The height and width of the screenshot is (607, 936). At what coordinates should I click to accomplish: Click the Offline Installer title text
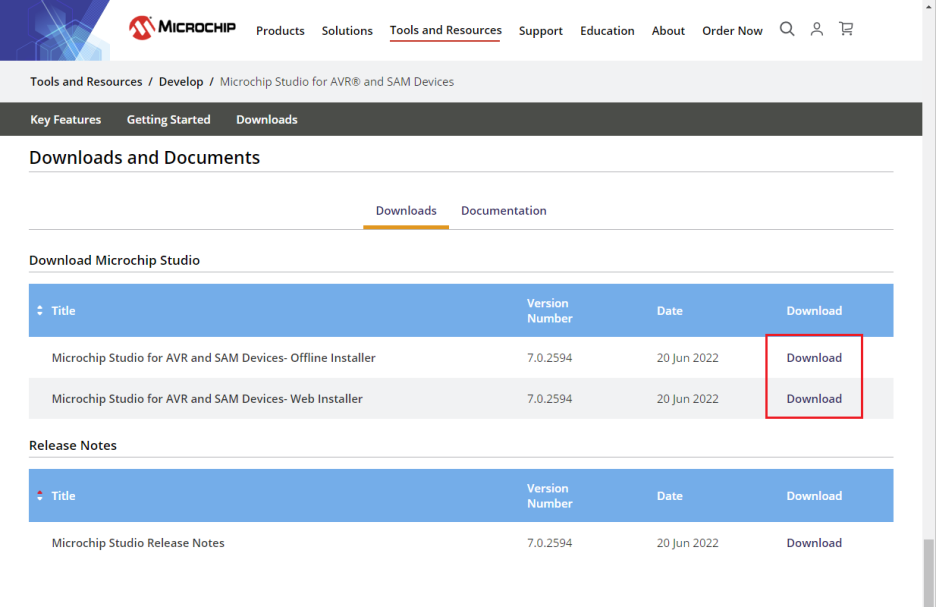coord(213,358)
